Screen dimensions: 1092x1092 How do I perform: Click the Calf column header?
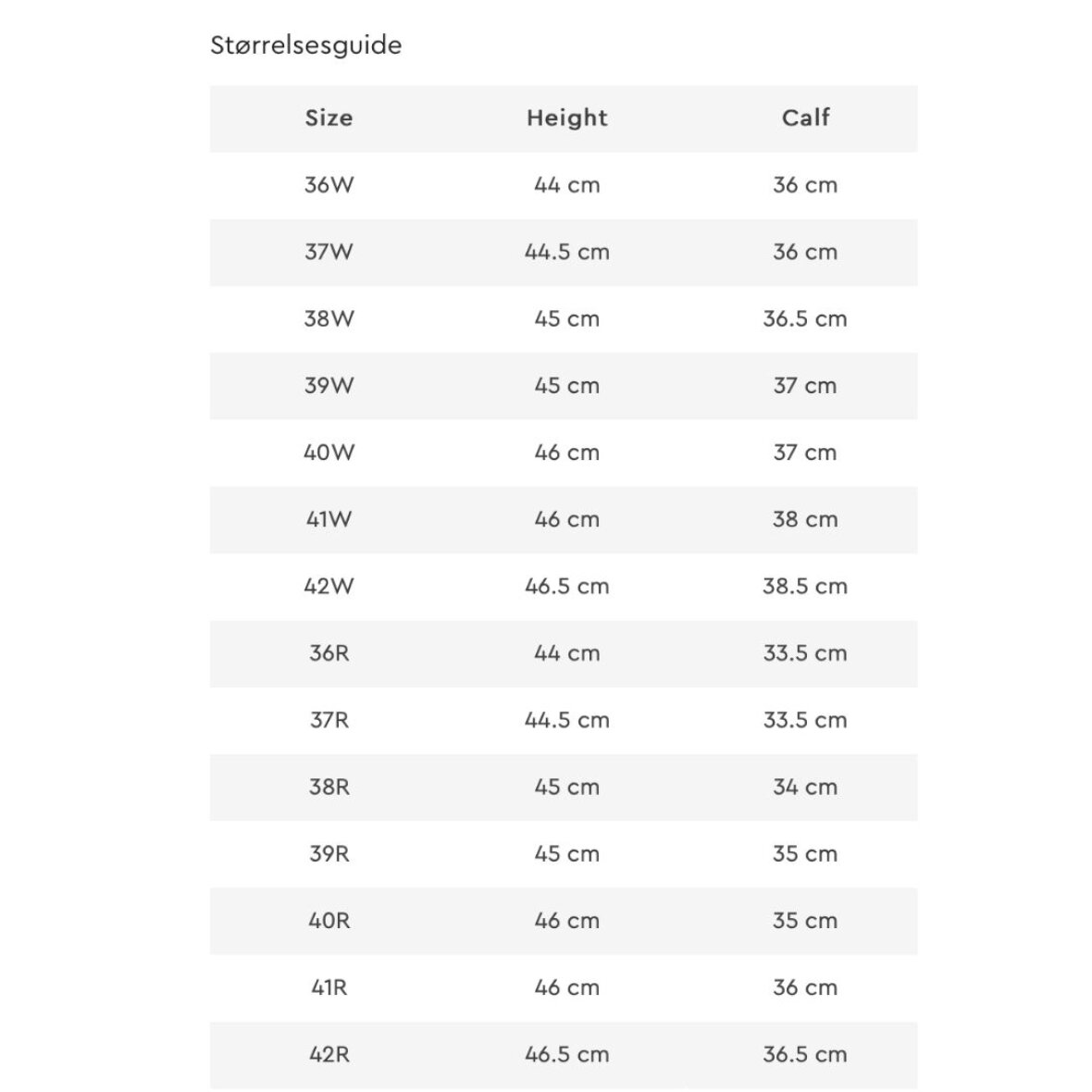click(805, 118)
